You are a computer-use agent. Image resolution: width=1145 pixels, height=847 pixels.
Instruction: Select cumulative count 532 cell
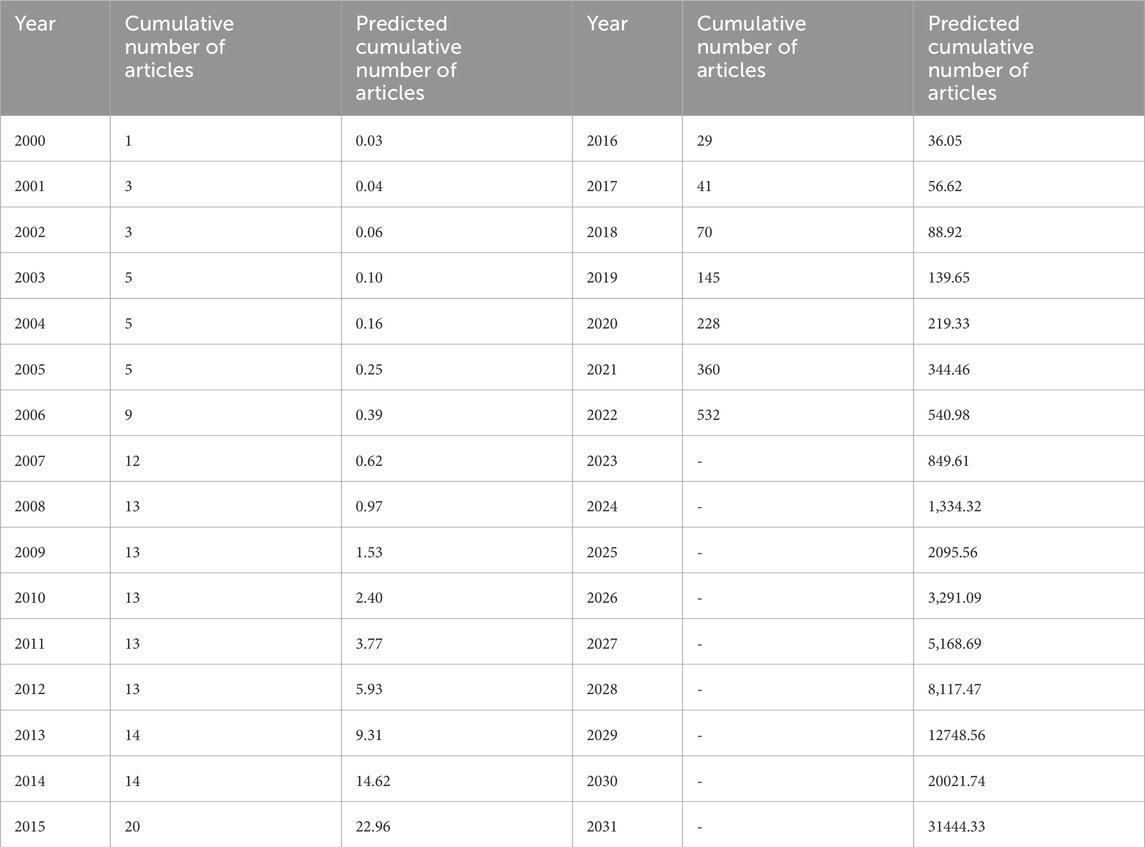(708, 415)
